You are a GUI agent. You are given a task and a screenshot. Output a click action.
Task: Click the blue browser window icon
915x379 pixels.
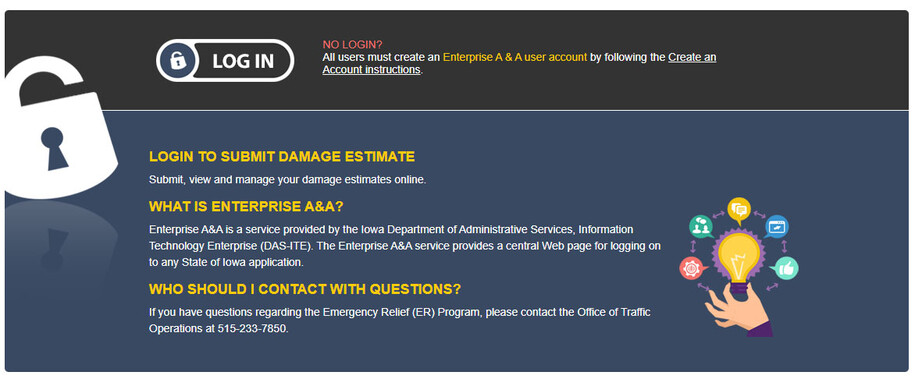click(x=776, y=227)
